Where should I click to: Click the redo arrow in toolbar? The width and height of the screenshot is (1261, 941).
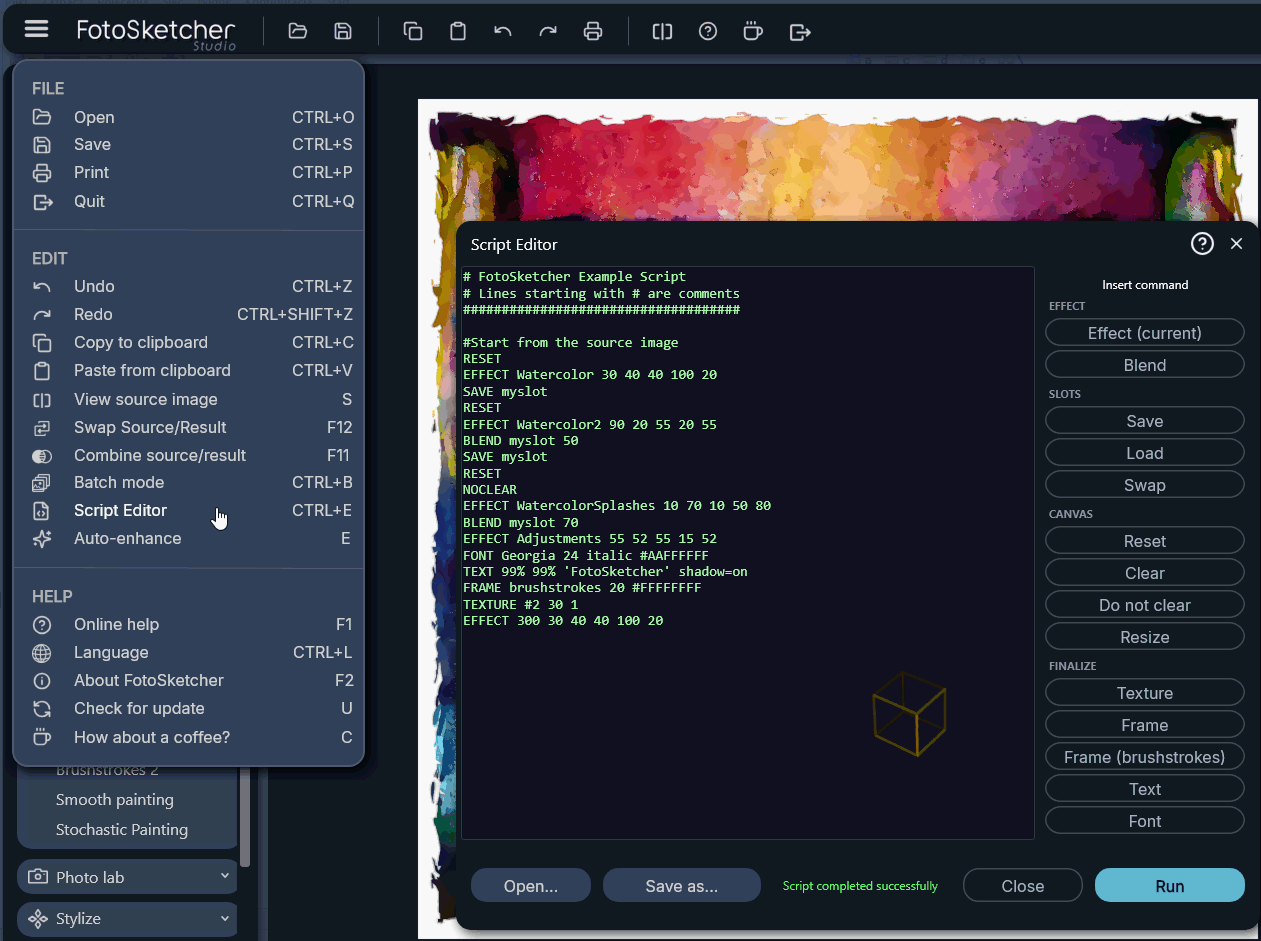[548, 31]
